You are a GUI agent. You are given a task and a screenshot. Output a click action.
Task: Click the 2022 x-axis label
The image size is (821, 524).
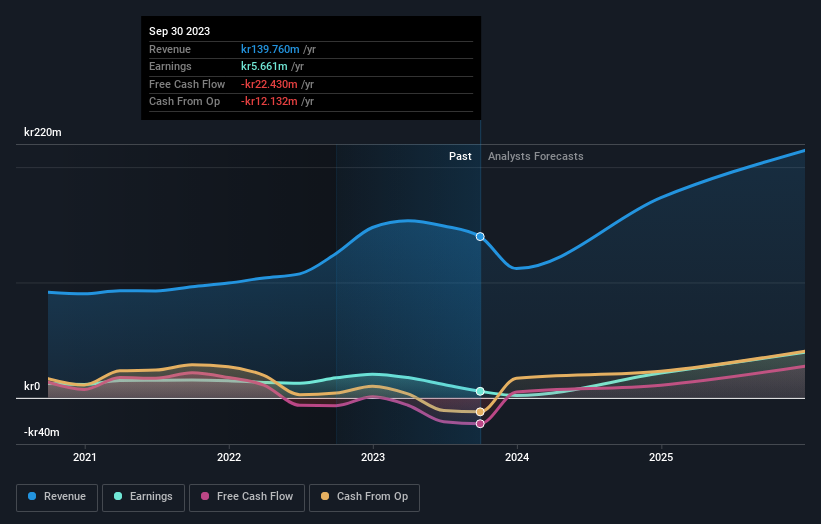229,457
